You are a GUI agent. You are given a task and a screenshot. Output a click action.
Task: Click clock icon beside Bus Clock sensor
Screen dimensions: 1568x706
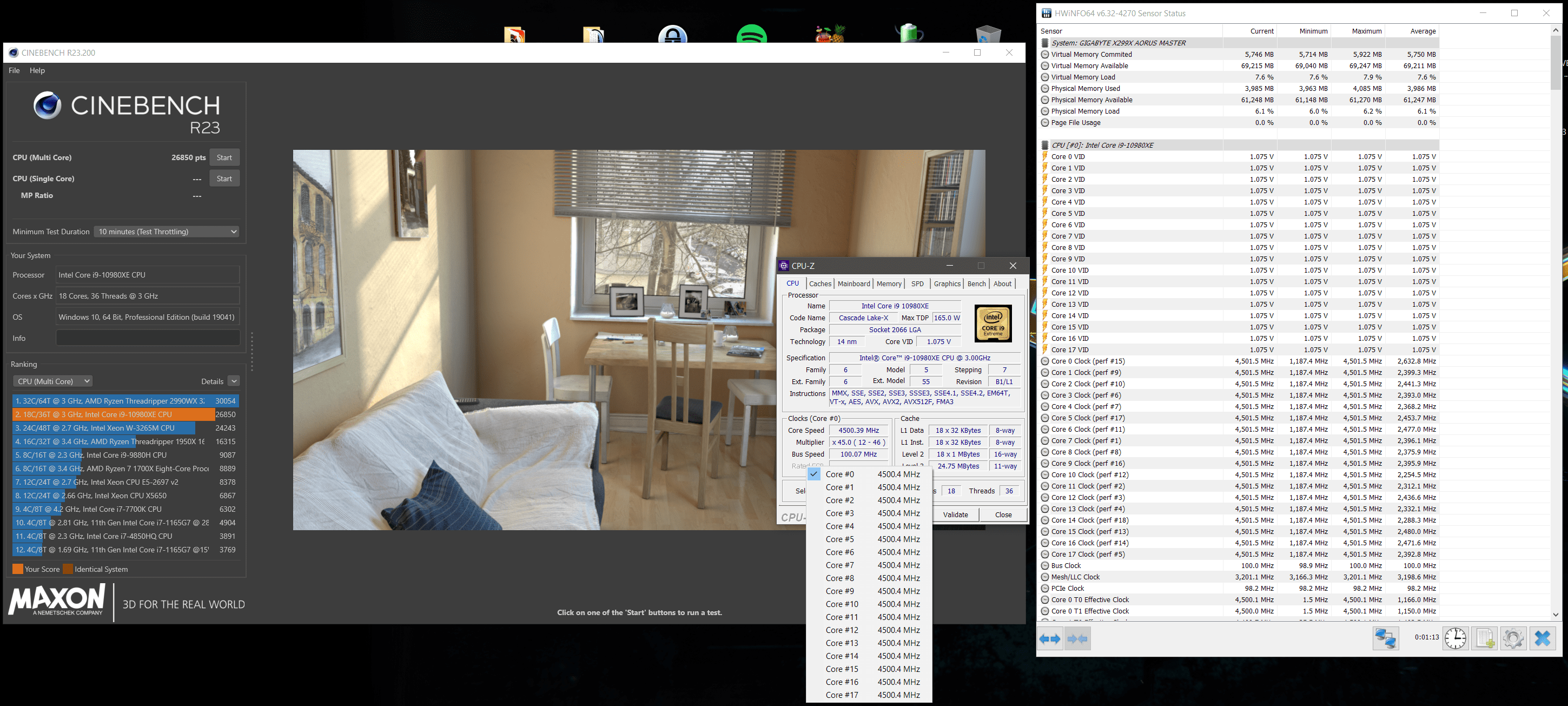pos(1044,565)
